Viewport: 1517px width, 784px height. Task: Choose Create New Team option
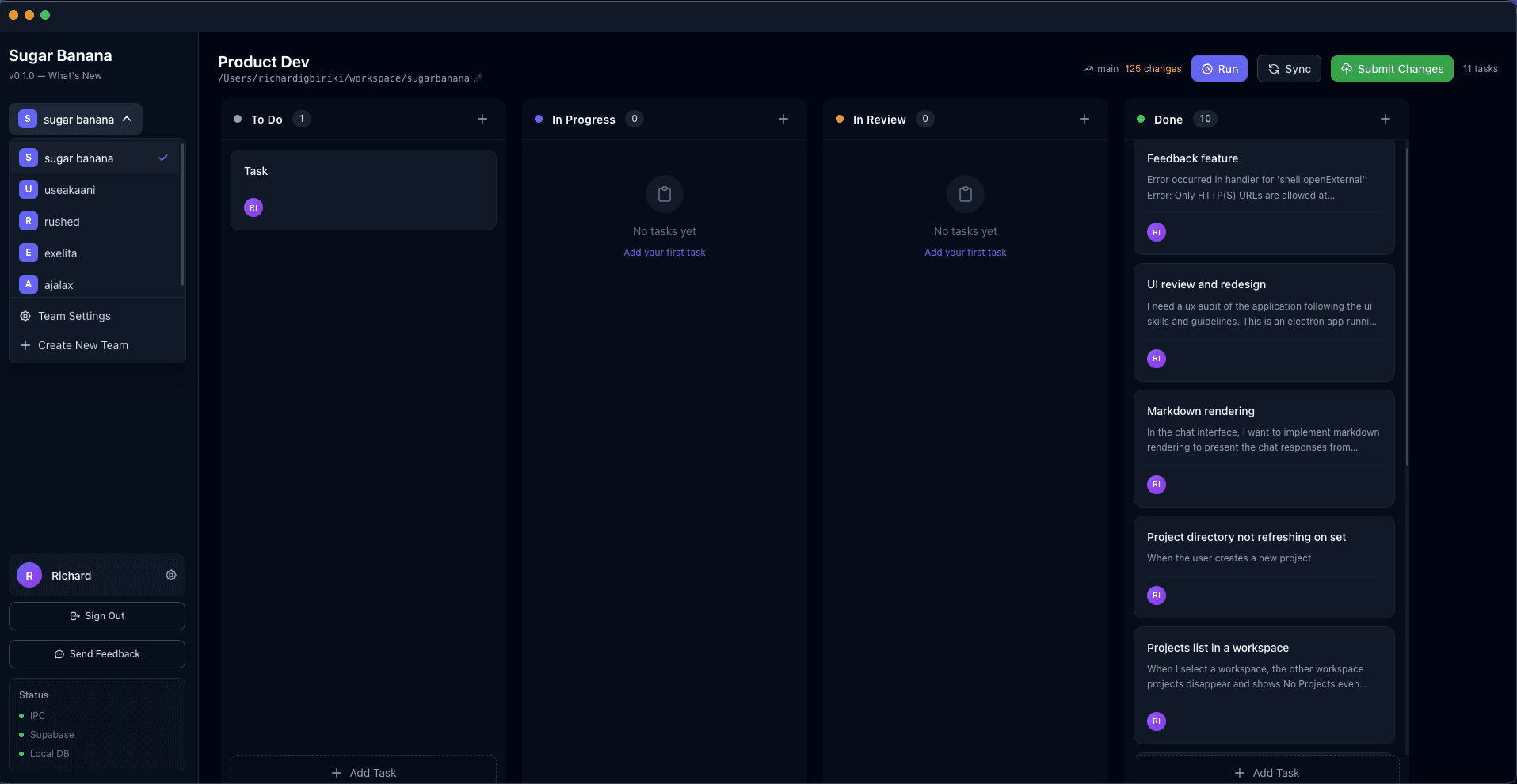coord(82,345)
